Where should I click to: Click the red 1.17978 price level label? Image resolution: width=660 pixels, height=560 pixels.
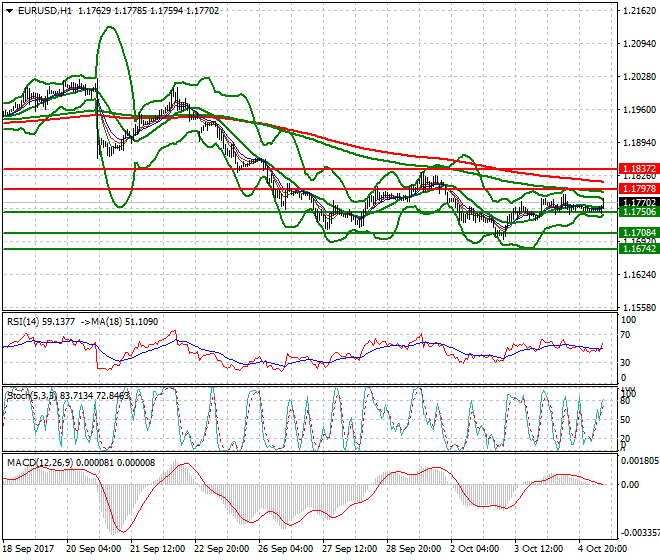[x=638, y=188]
